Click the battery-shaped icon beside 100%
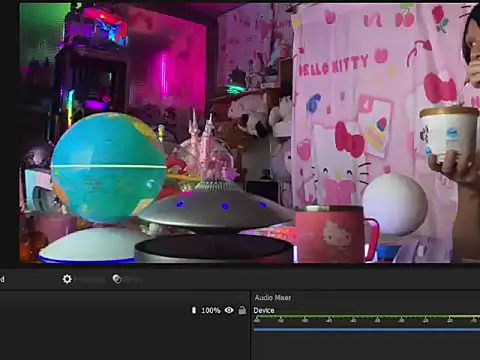 194,310
